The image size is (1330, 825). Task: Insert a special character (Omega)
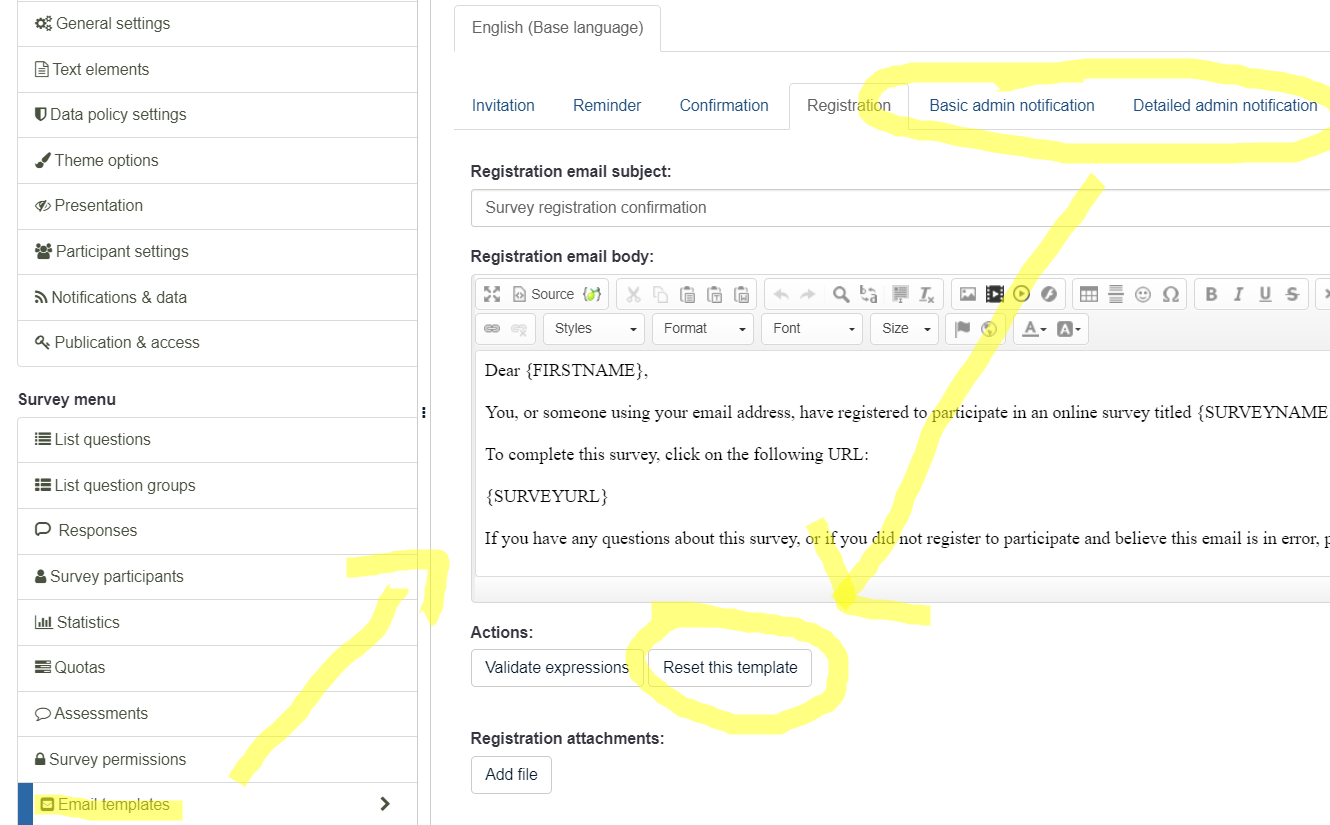(1170, 294)
